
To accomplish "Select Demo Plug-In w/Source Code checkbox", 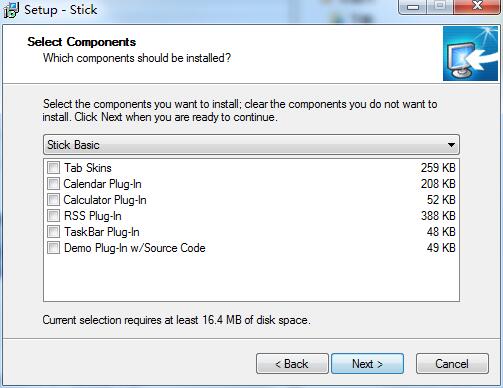I will click(53, 248).
